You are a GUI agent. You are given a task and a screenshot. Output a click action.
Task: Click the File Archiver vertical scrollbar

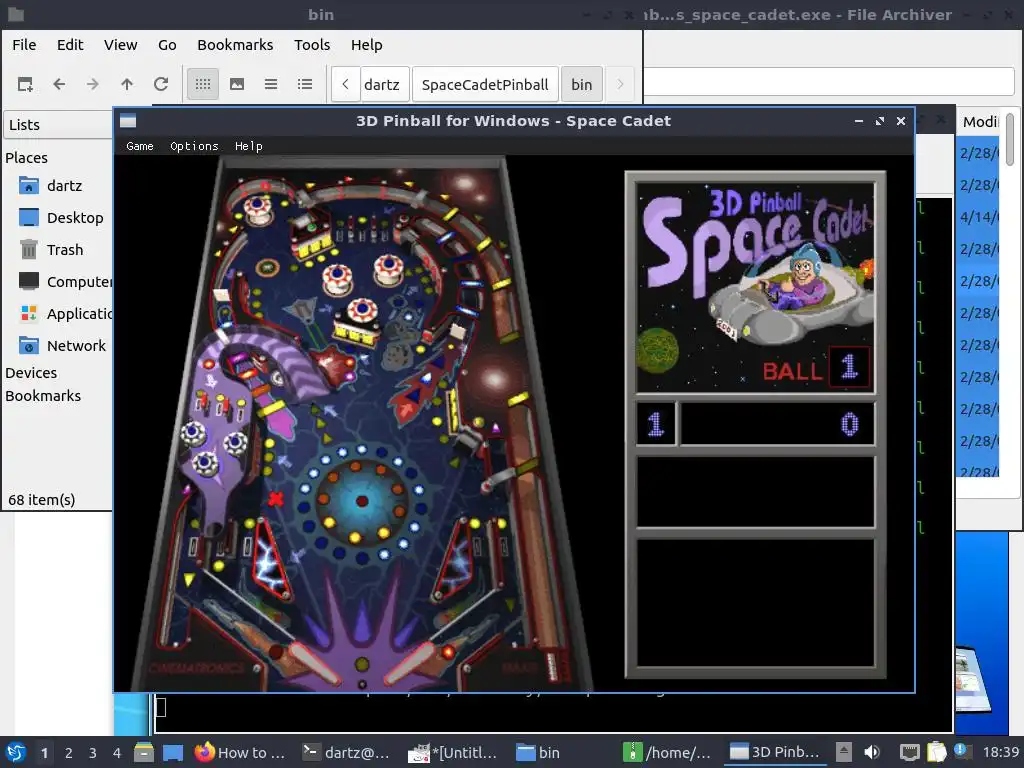pos(1010,139)
